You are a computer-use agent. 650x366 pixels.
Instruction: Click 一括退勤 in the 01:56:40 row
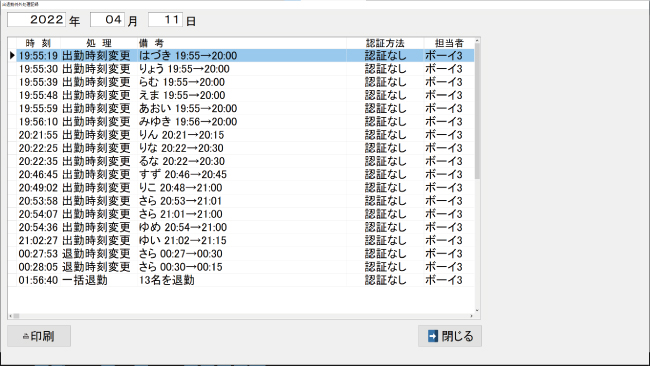point(85,280)
